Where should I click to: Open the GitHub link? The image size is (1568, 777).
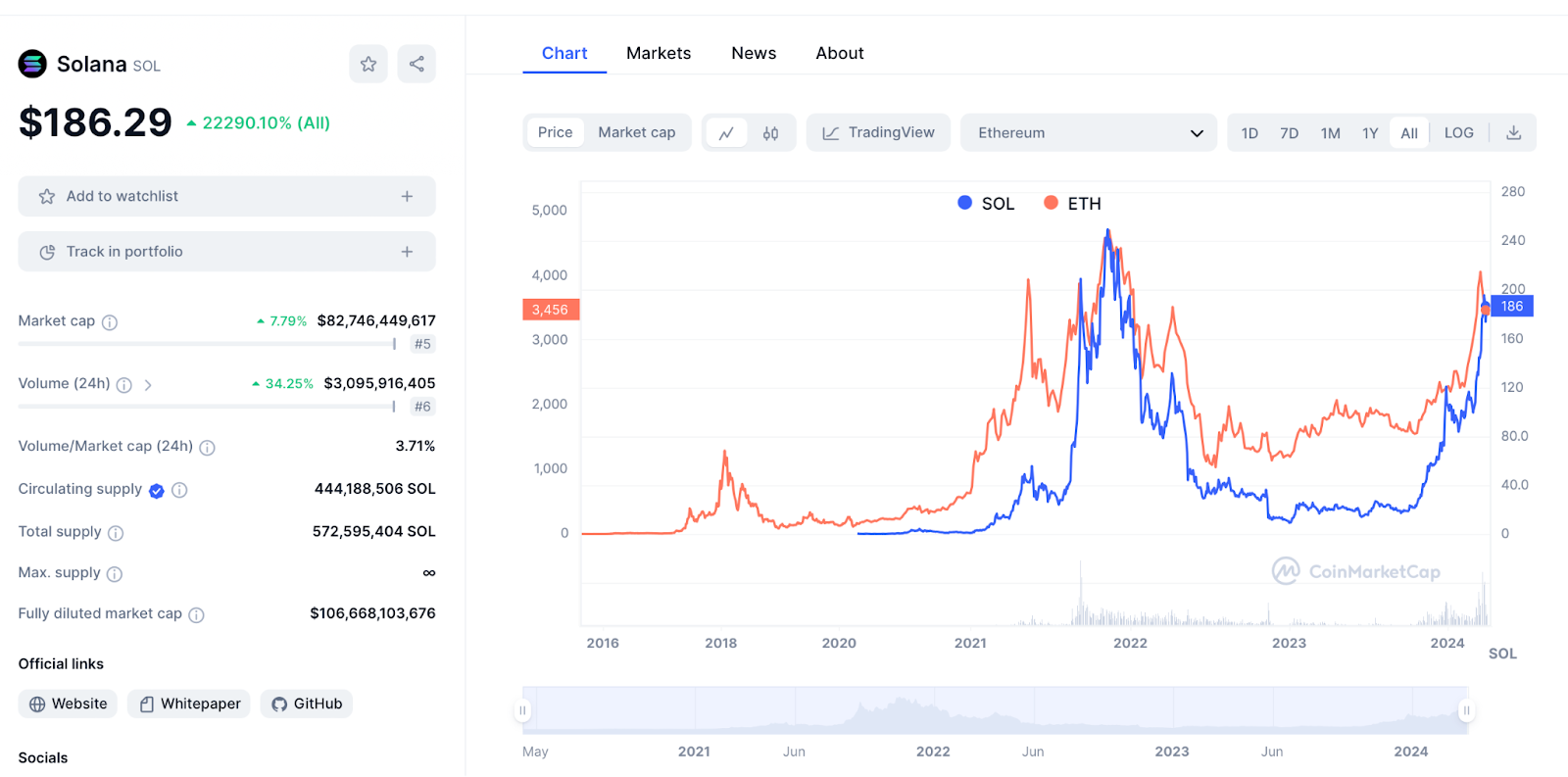[307, 704]
